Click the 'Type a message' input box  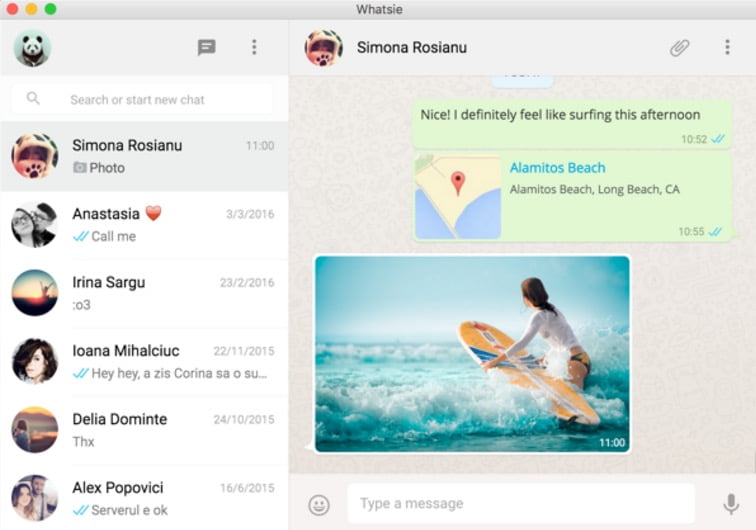coord(520,504)
